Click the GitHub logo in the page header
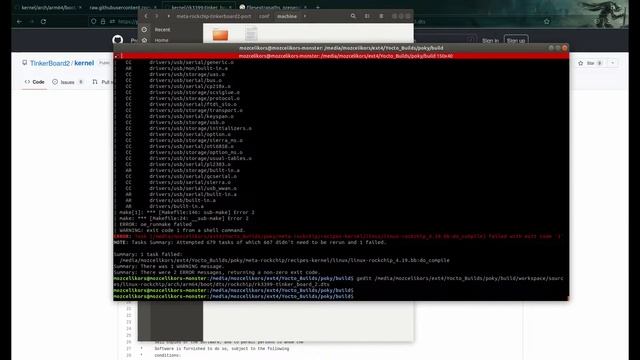This screenshot has width=640, height=360. tap(118, 40)
